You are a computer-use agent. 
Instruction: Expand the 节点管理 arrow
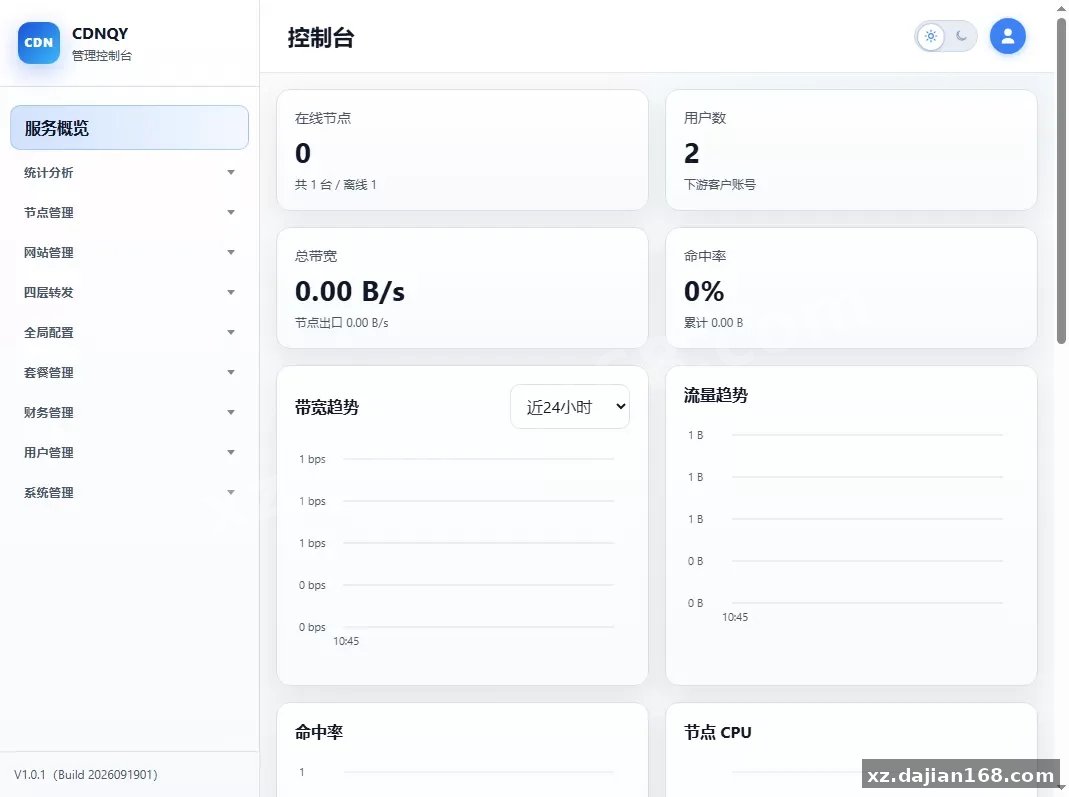(231, 213)
